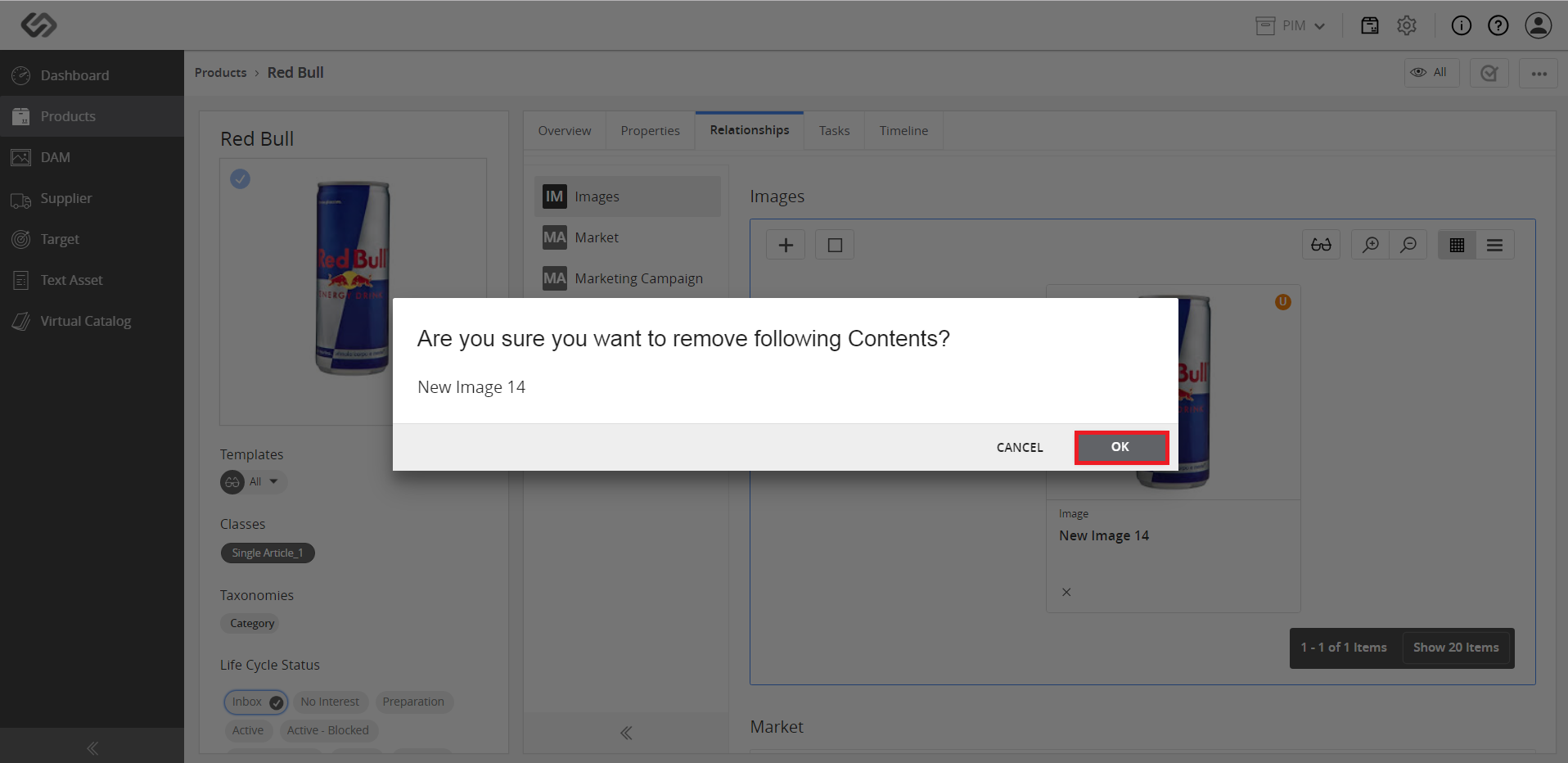Cancel the remove contents dialog
1568x763 pixels.
pos(1020,447)
